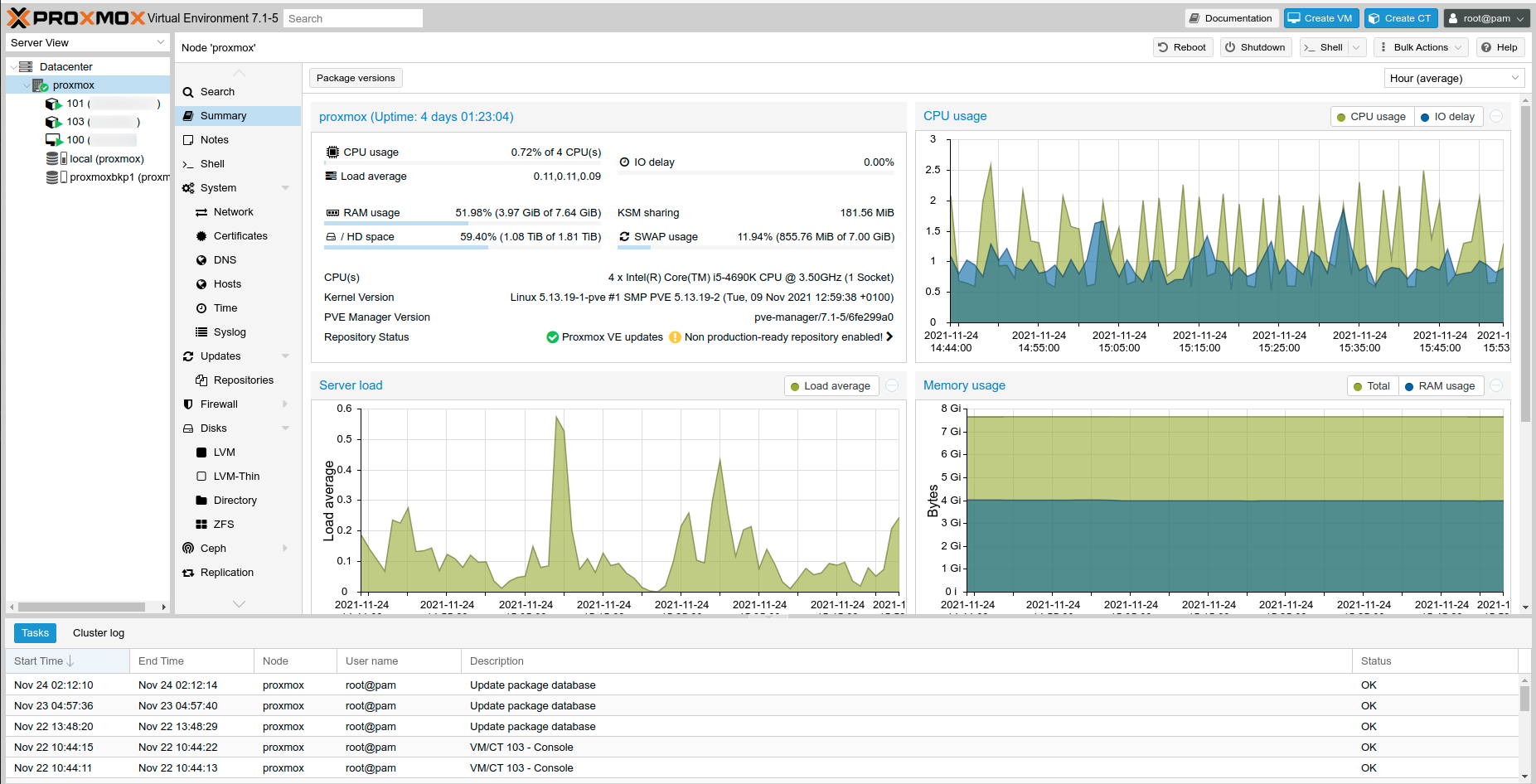The height and width of the screenshot is (784, 1536).
Task: Toggle IO delay series in legend
Action: point(1448,117)
